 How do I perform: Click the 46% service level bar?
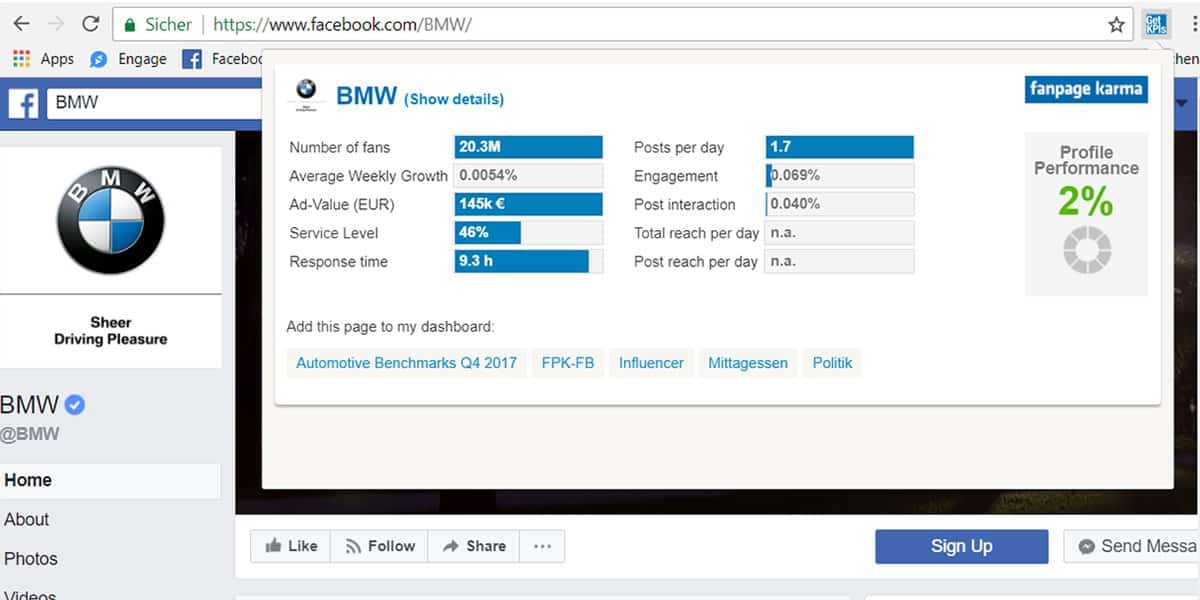[x=529, y=233]
